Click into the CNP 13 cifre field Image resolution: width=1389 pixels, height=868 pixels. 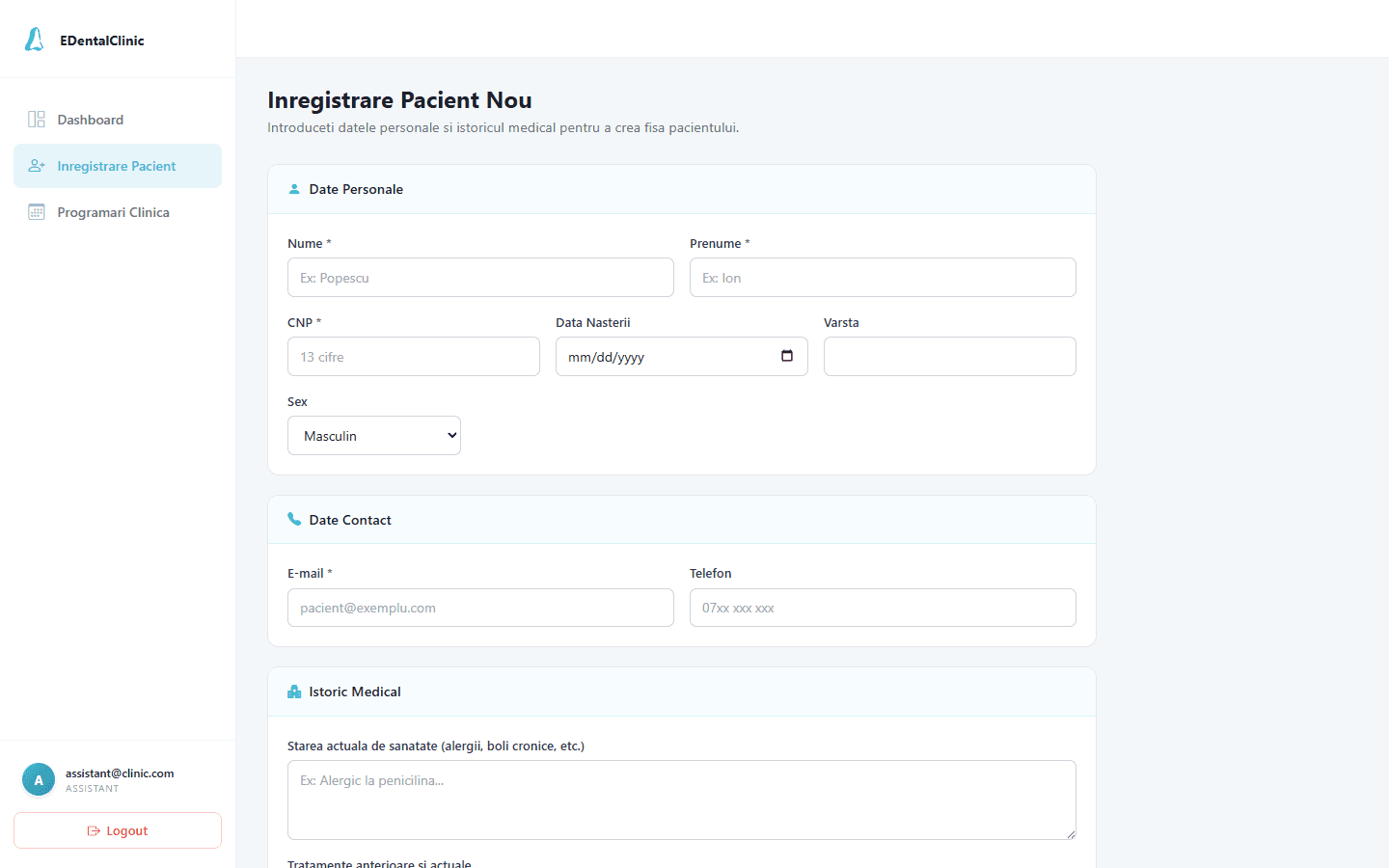coord(414,357)
